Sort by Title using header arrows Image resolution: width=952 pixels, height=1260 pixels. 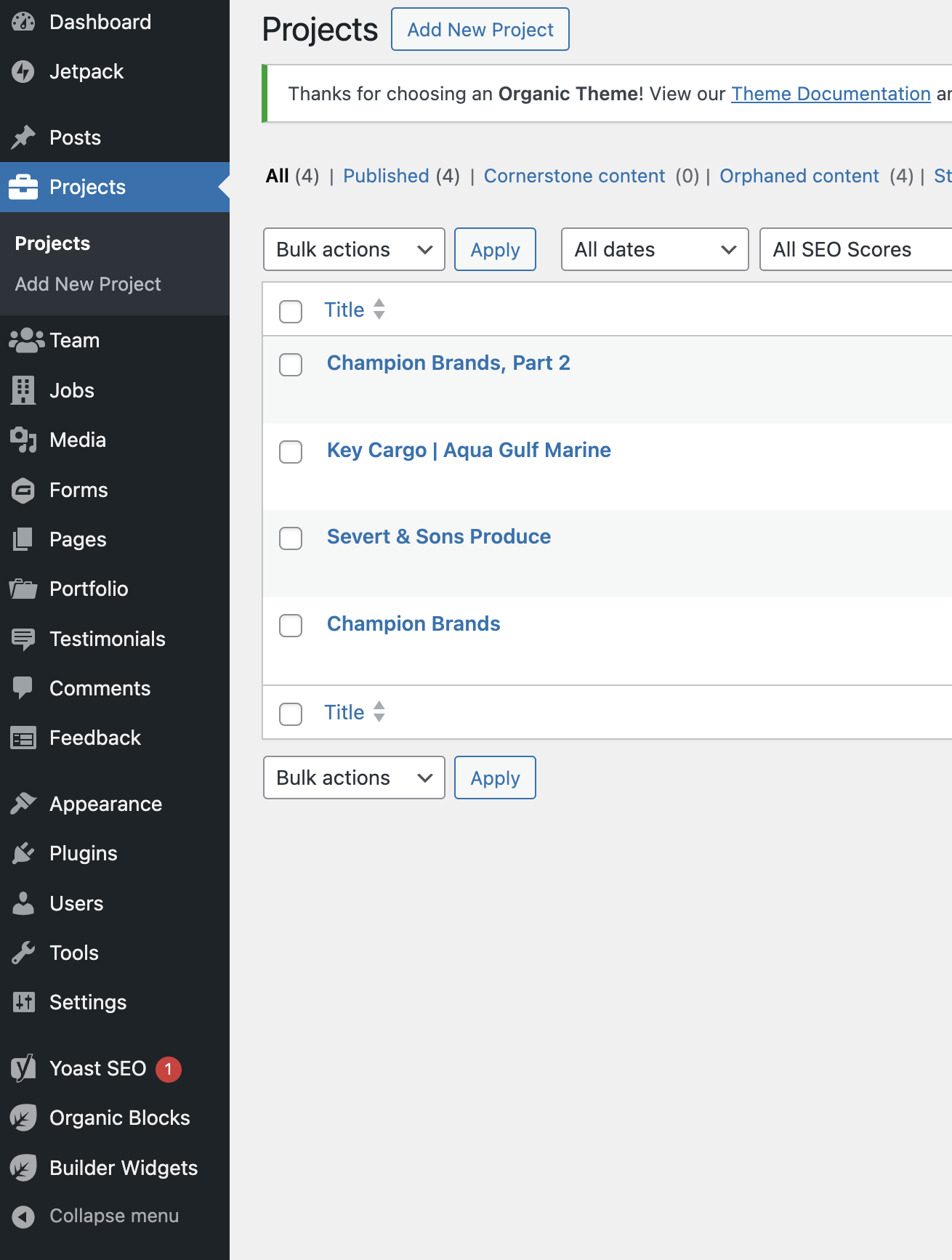pos(379,310)
